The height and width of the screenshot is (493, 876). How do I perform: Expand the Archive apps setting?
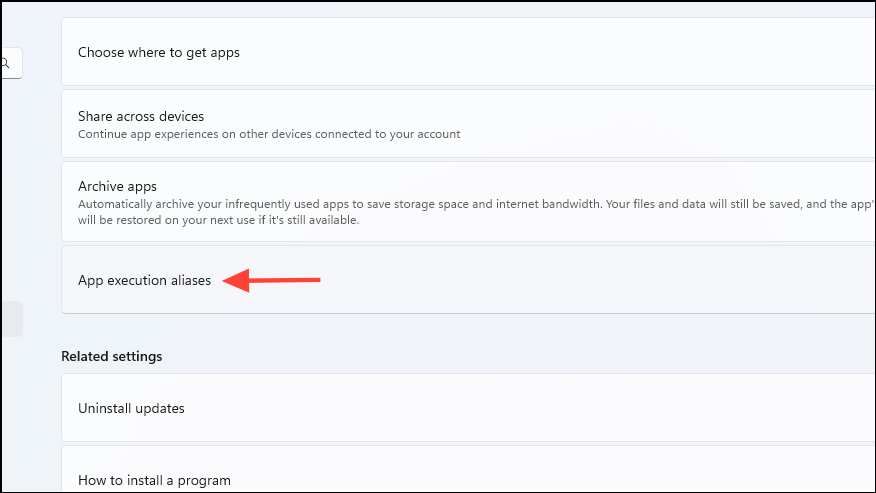(468, 202)
